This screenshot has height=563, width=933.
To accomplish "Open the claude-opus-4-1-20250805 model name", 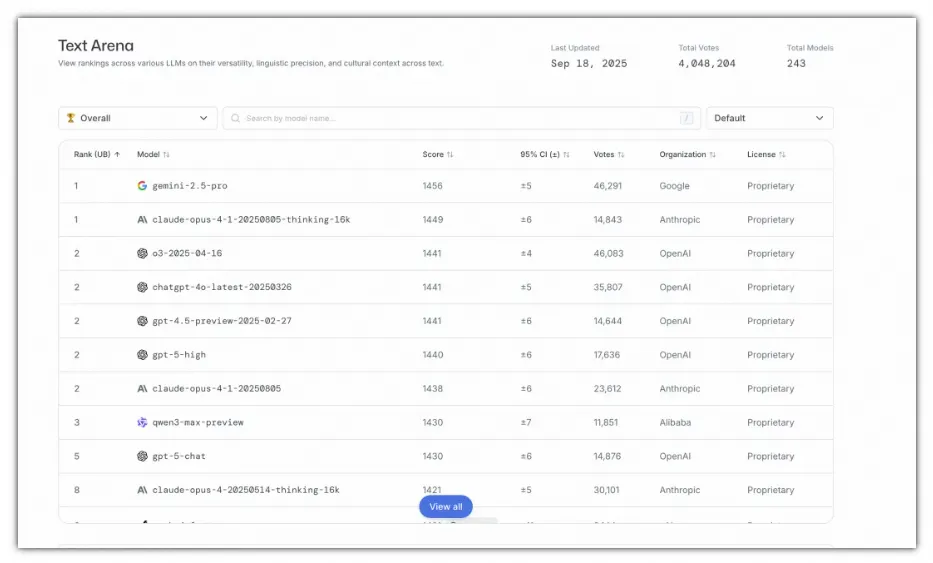I will point(217,389).
